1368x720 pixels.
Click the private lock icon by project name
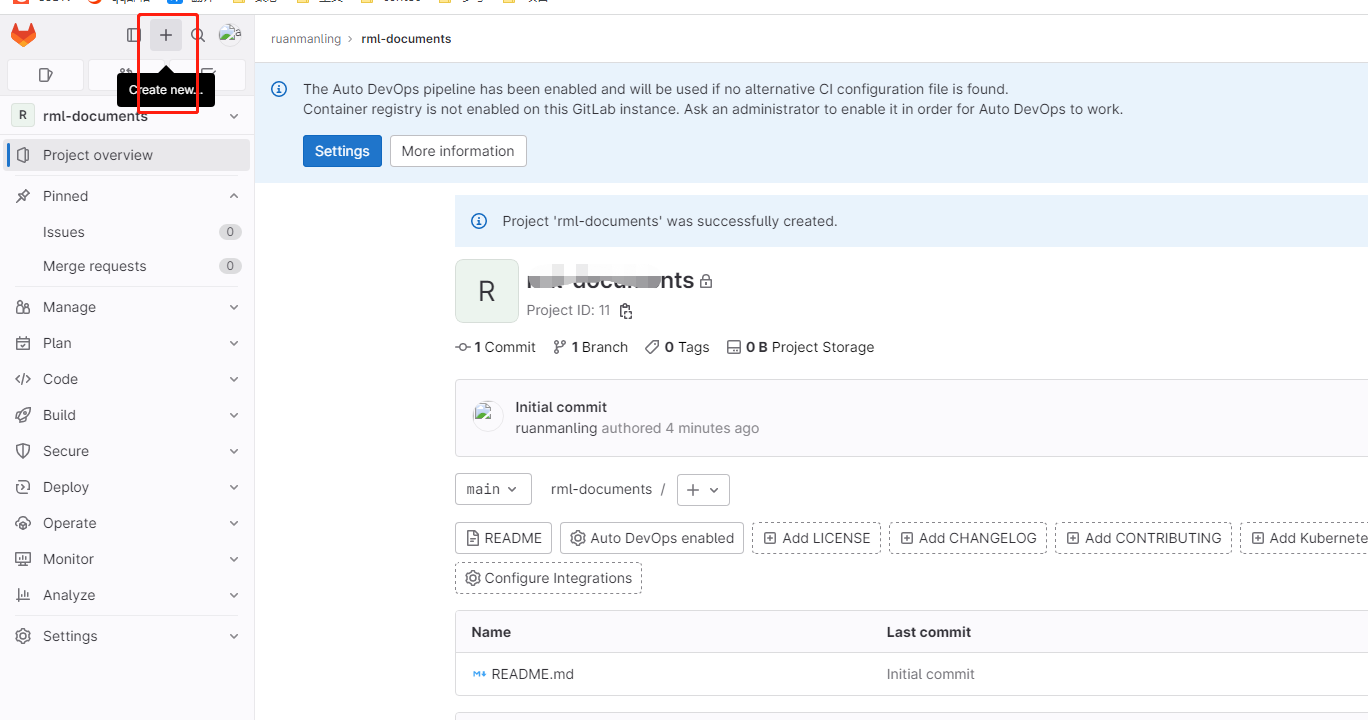click(706, 282)
